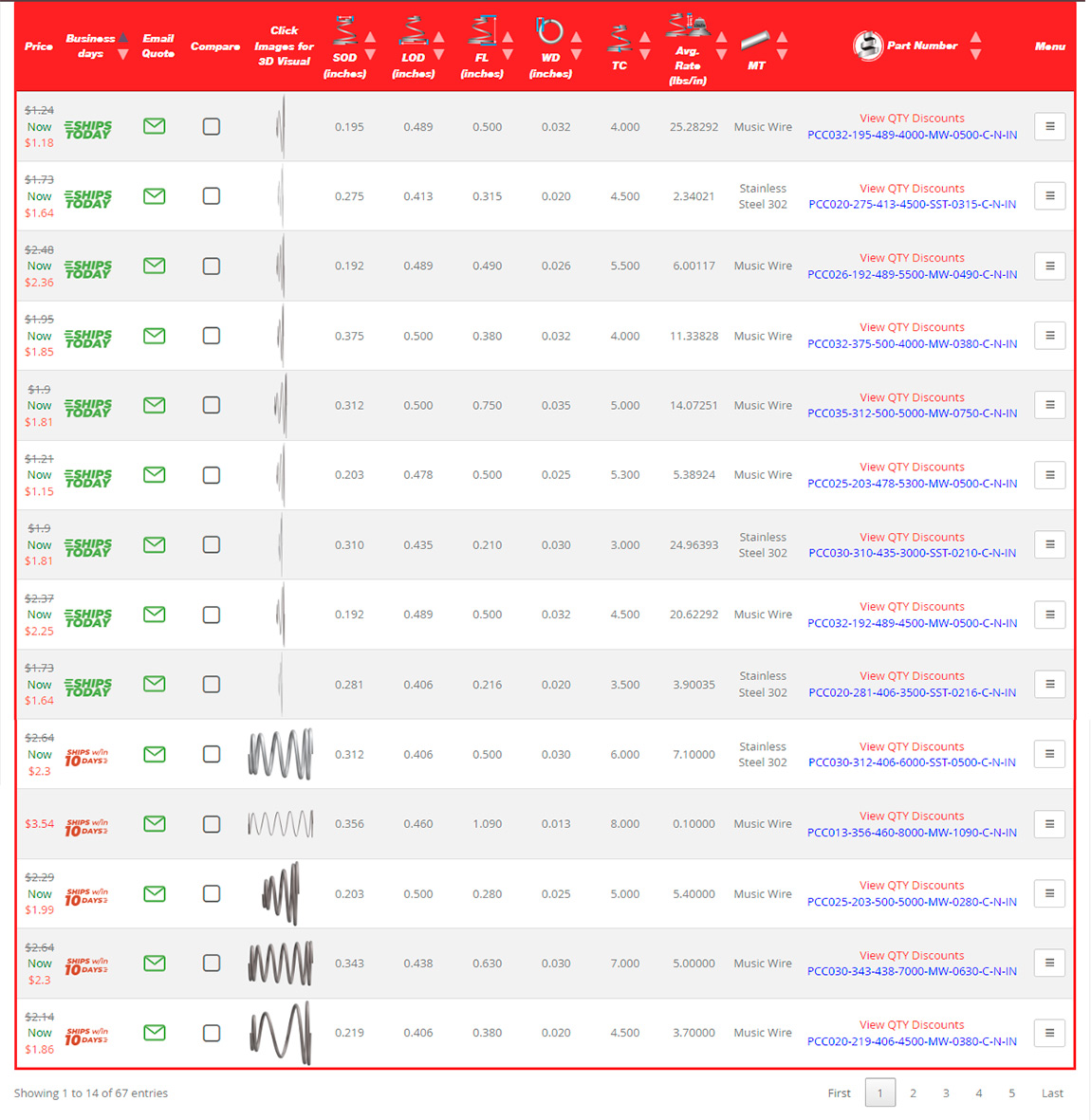Click email quote icon for $1.18 spring
1091x1120 pixels.
point(154,126)
